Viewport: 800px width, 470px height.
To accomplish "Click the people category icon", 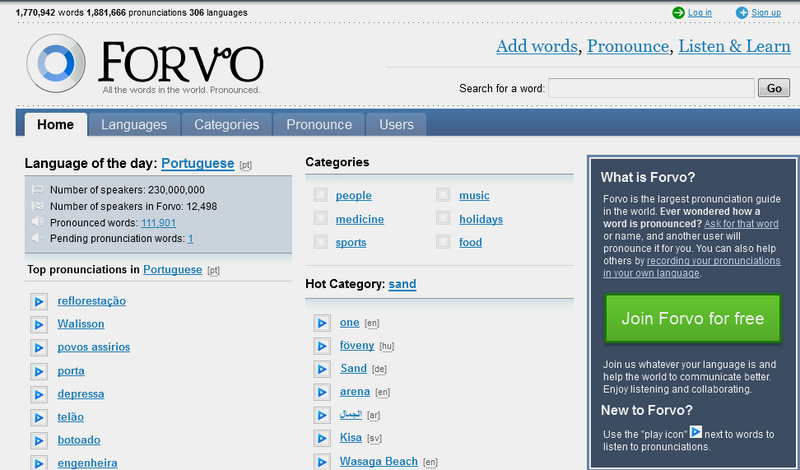I will 320,195.
